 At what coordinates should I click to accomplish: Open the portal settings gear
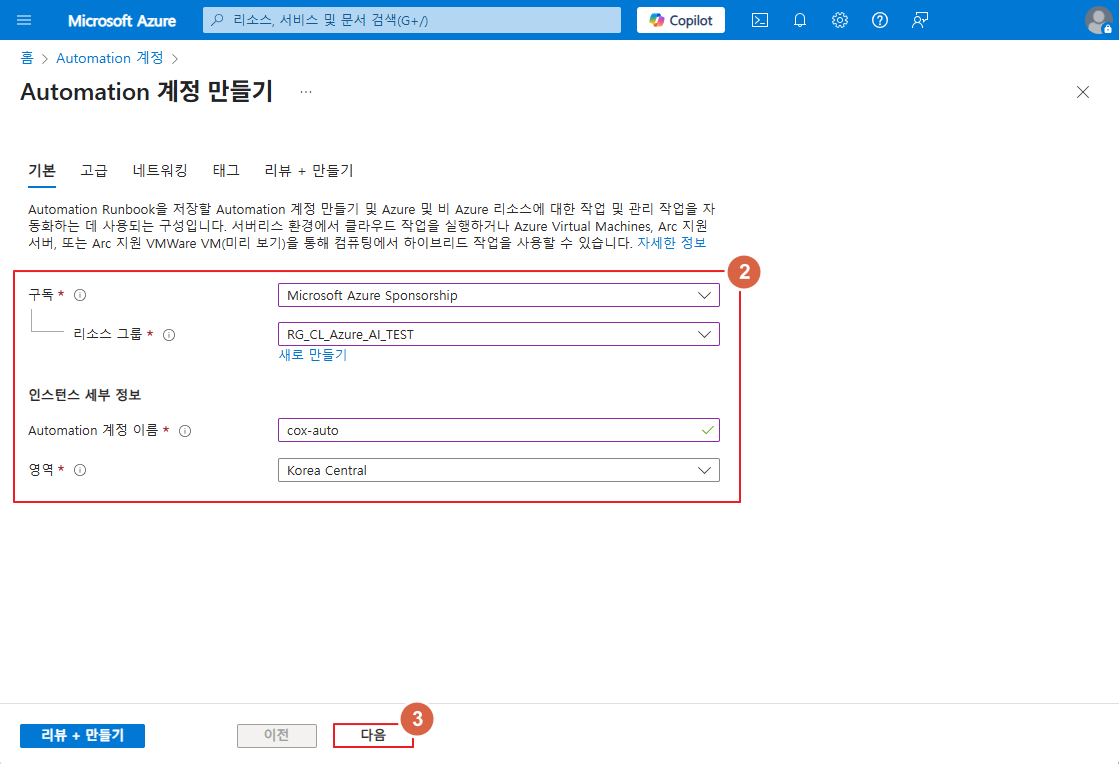tap(840, 20)
